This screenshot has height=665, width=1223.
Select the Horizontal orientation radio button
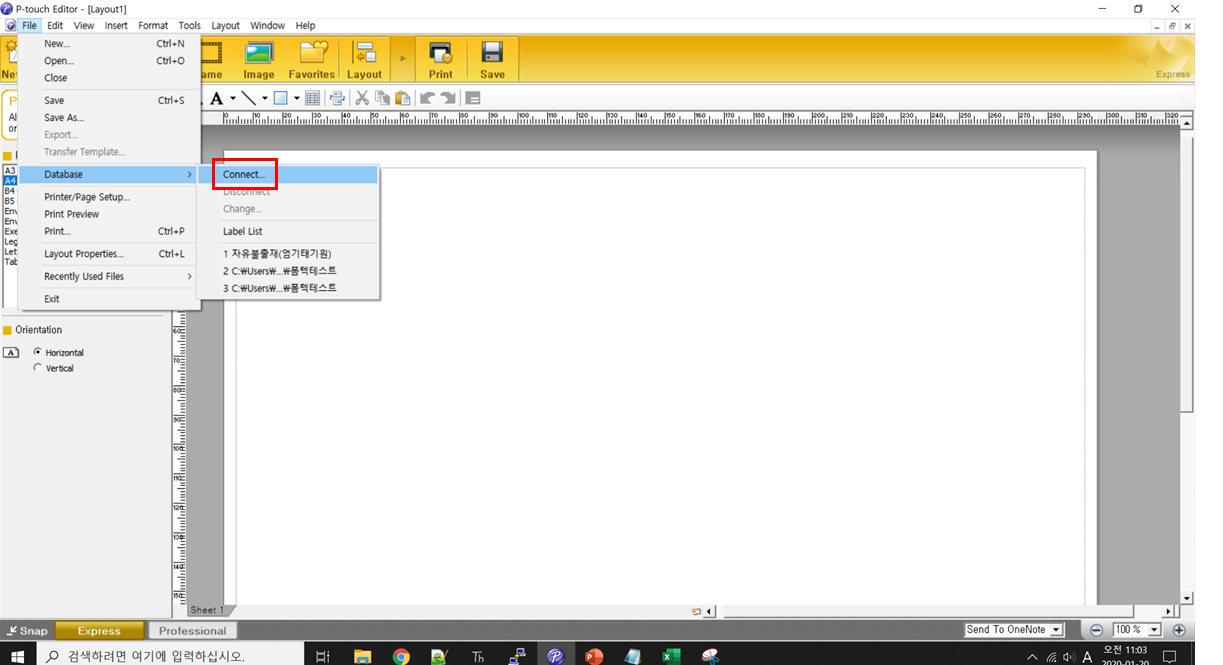point(38,352)
